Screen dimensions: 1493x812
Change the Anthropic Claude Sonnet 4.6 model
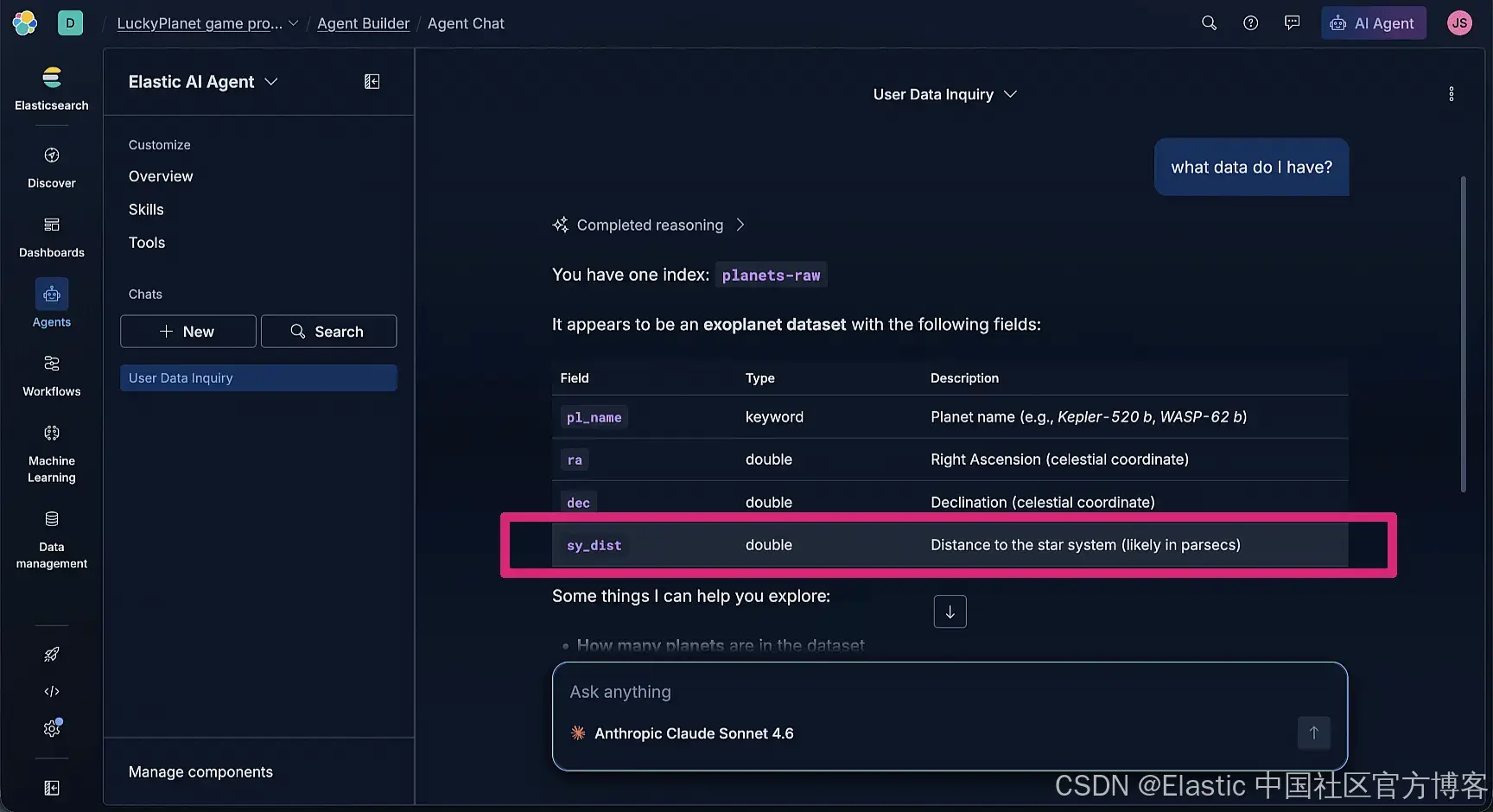click(683, 733)
